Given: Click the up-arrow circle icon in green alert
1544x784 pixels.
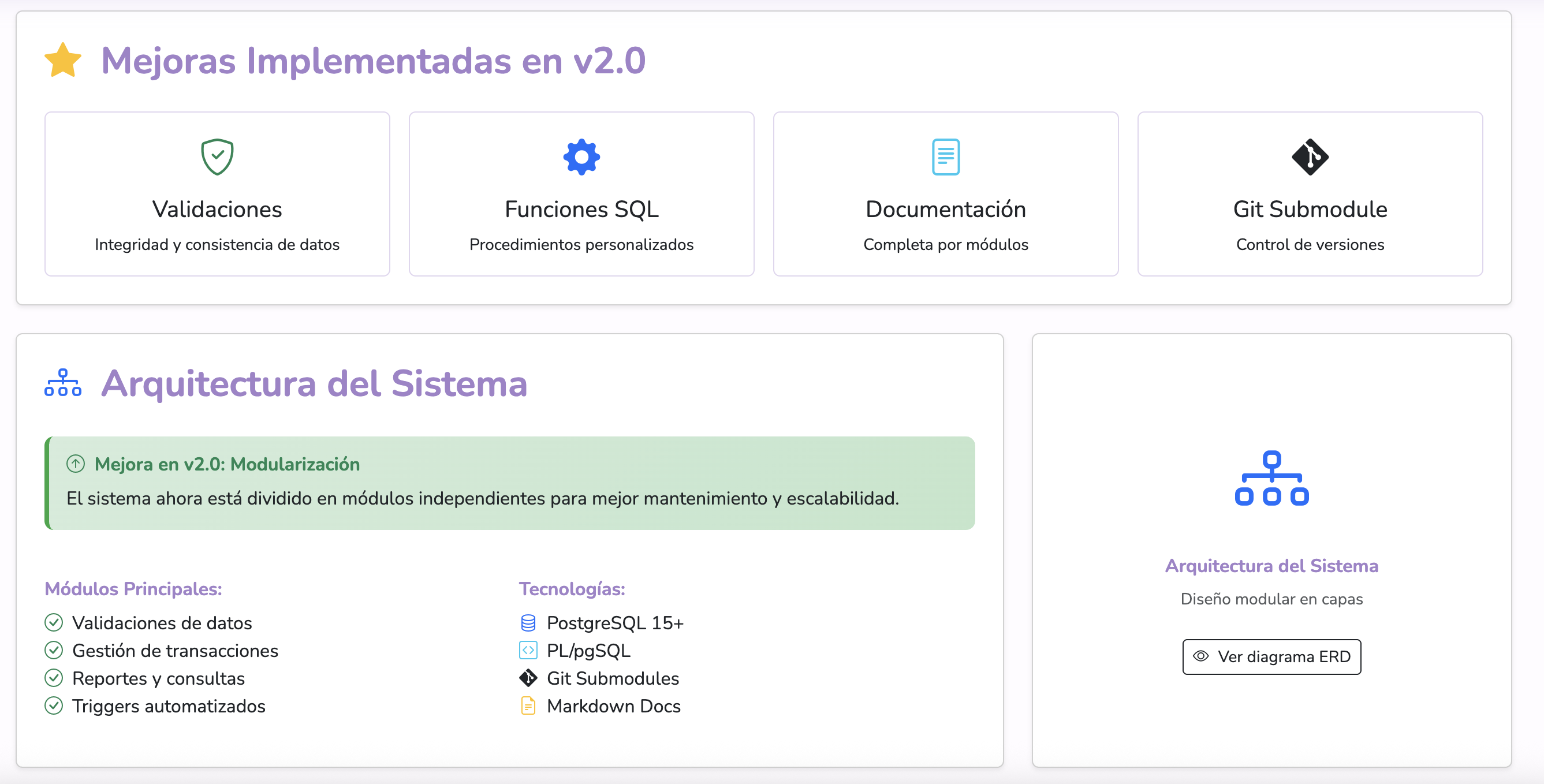Looking at the screenshot, I should click(76, 464).
